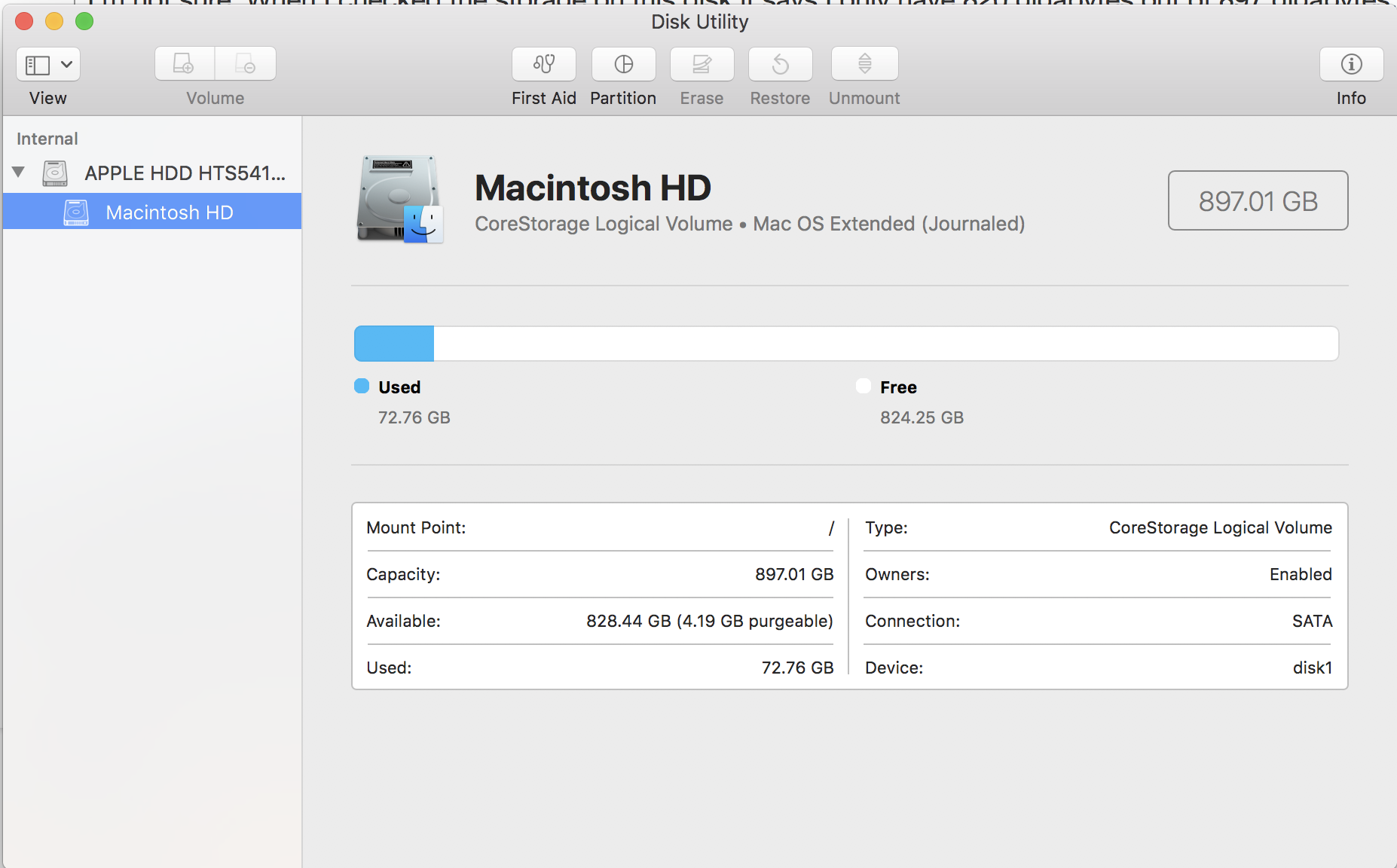
Task: Click the white Free legend dot
Action: coord(864,387)
